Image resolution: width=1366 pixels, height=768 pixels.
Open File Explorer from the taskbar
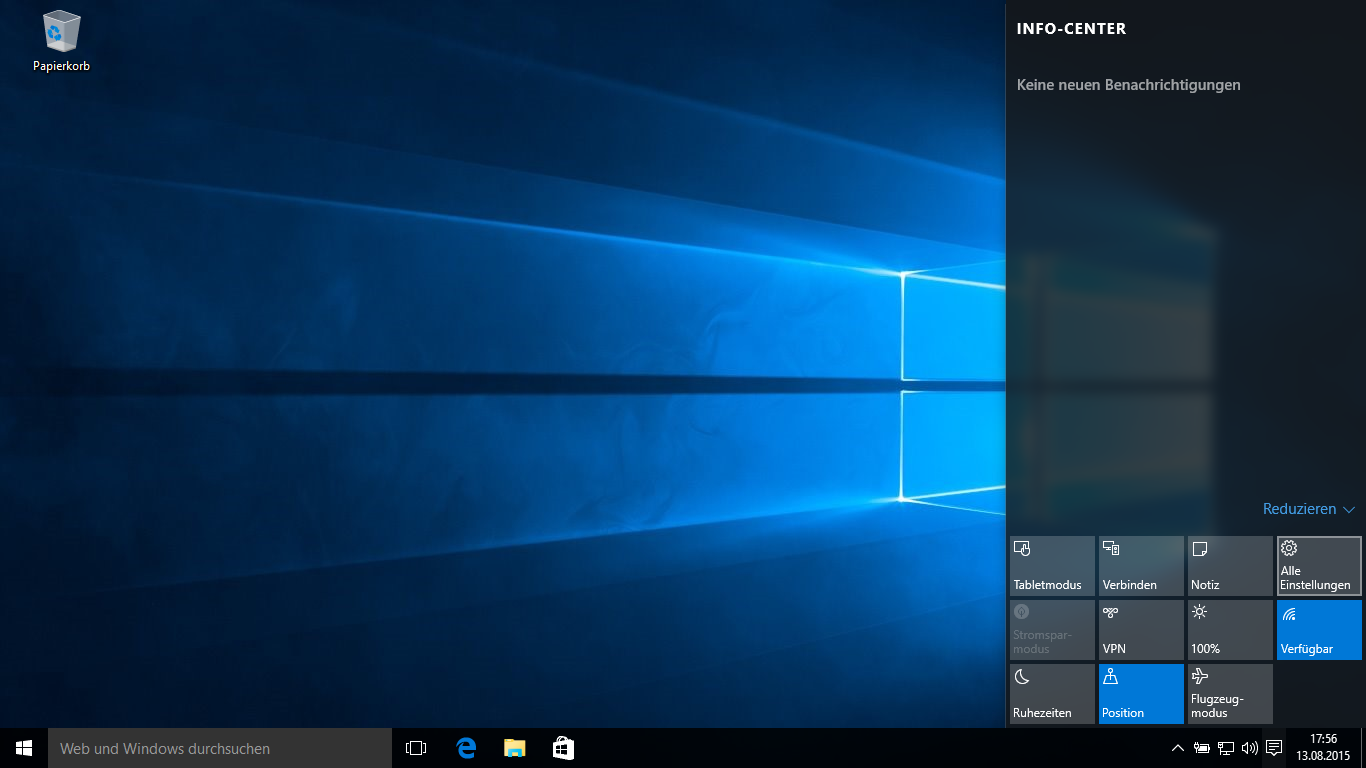click(x=514, y=748)
